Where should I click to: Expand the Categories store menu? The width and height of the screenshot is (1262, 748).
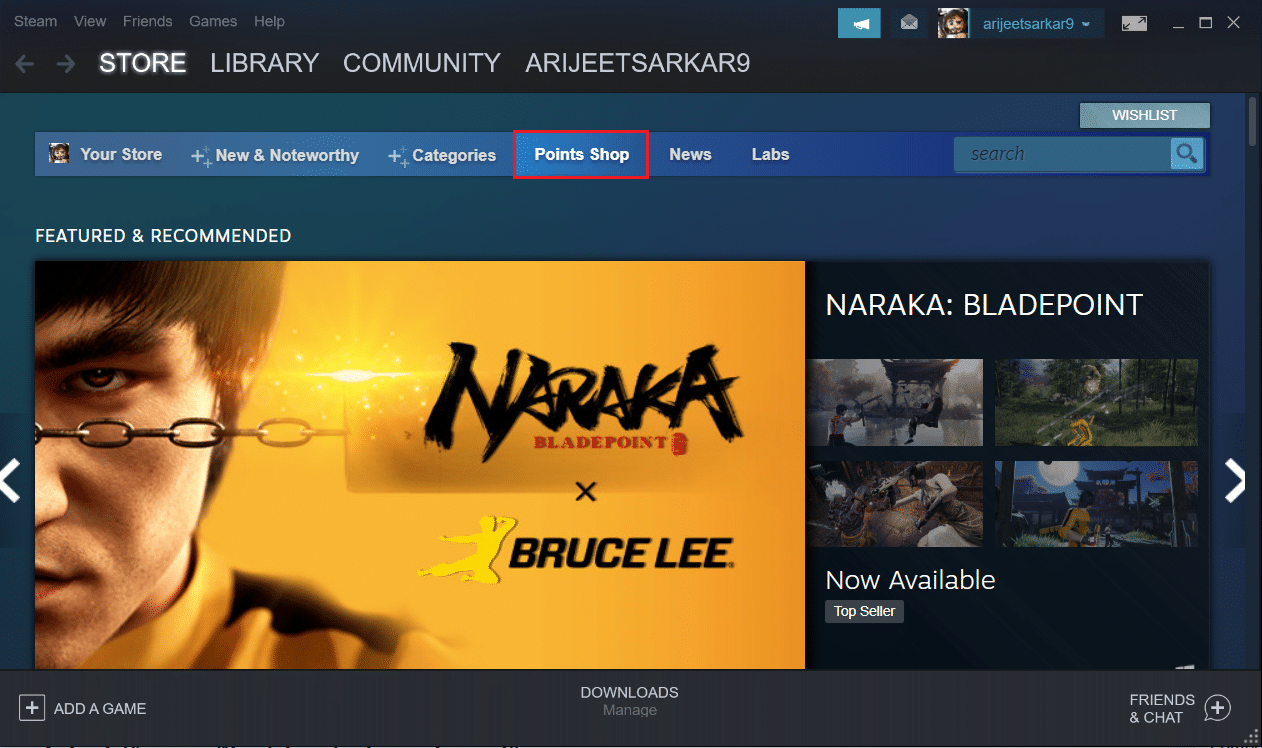[443, 155]
